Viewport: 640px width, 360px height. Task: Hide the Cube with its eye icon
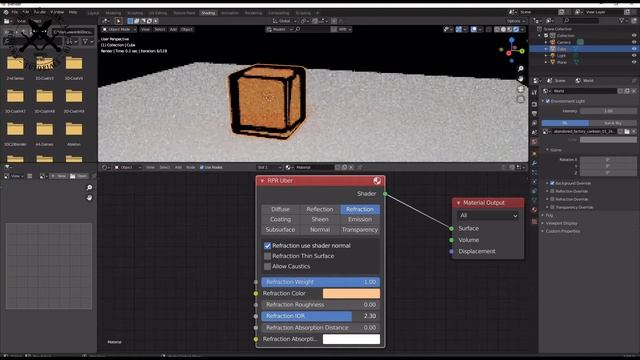(634, 49)
